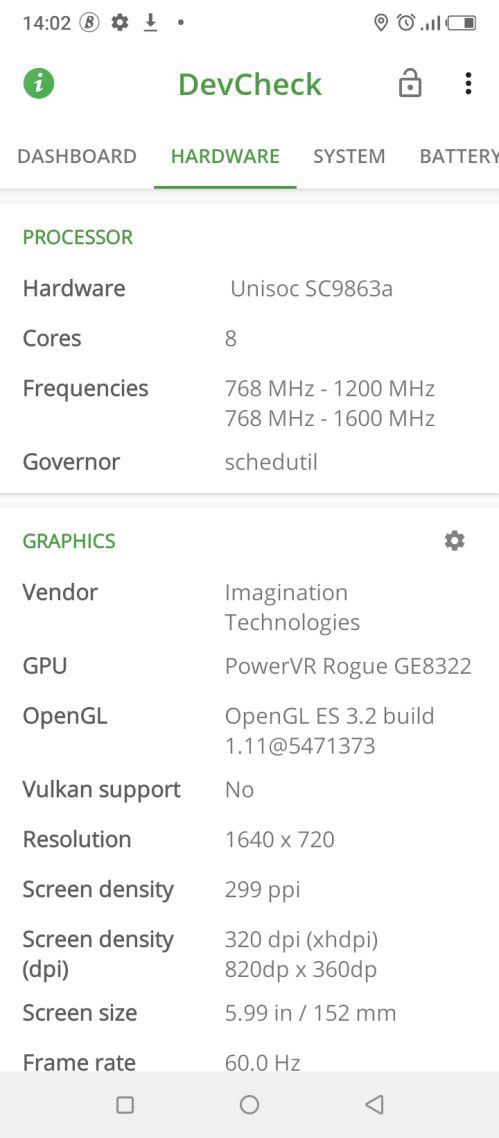Tap the Android back triangle button

click(x=374, y=1105)
